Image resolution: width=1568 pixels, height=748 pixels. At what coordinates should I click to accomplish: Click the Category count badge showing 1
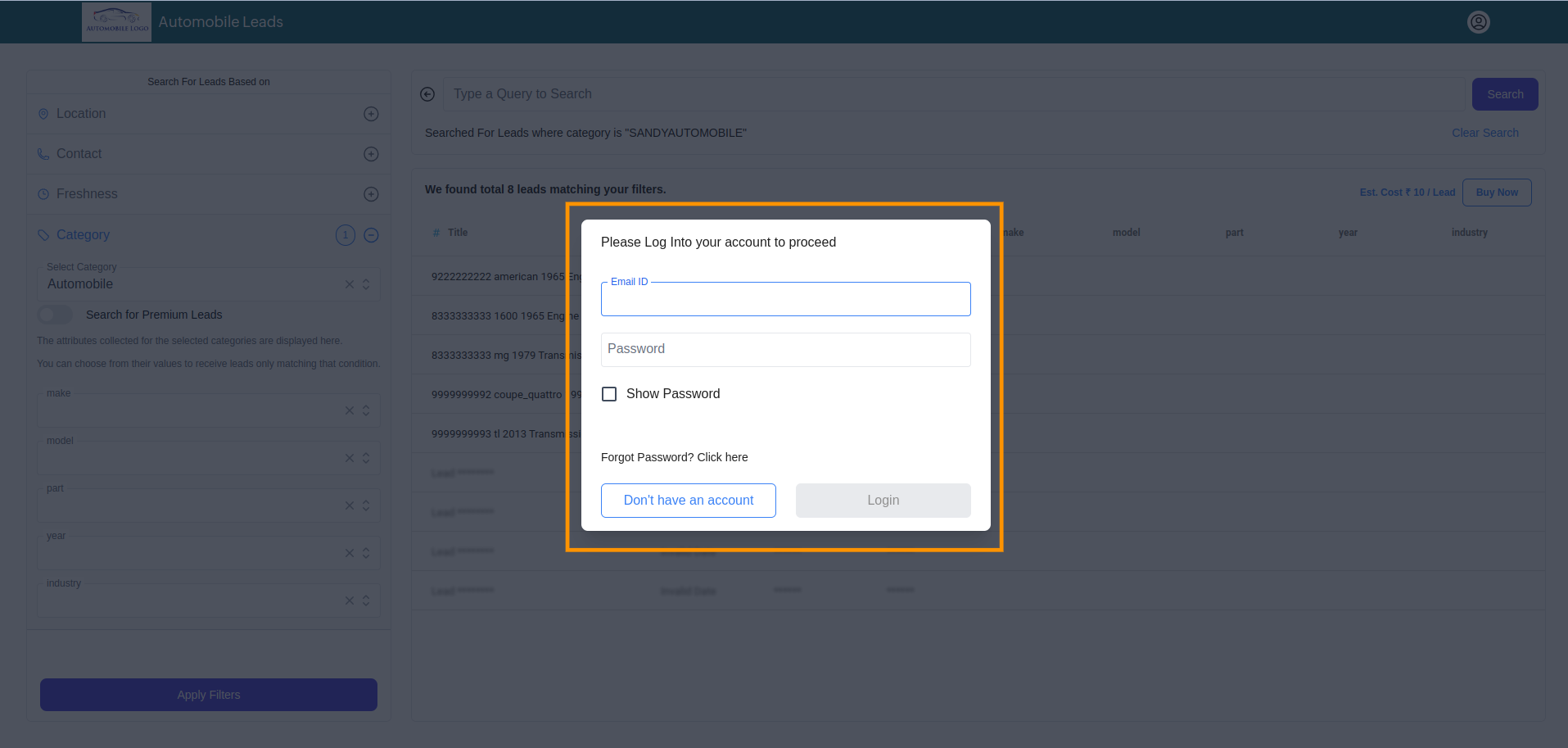point(346,235)
